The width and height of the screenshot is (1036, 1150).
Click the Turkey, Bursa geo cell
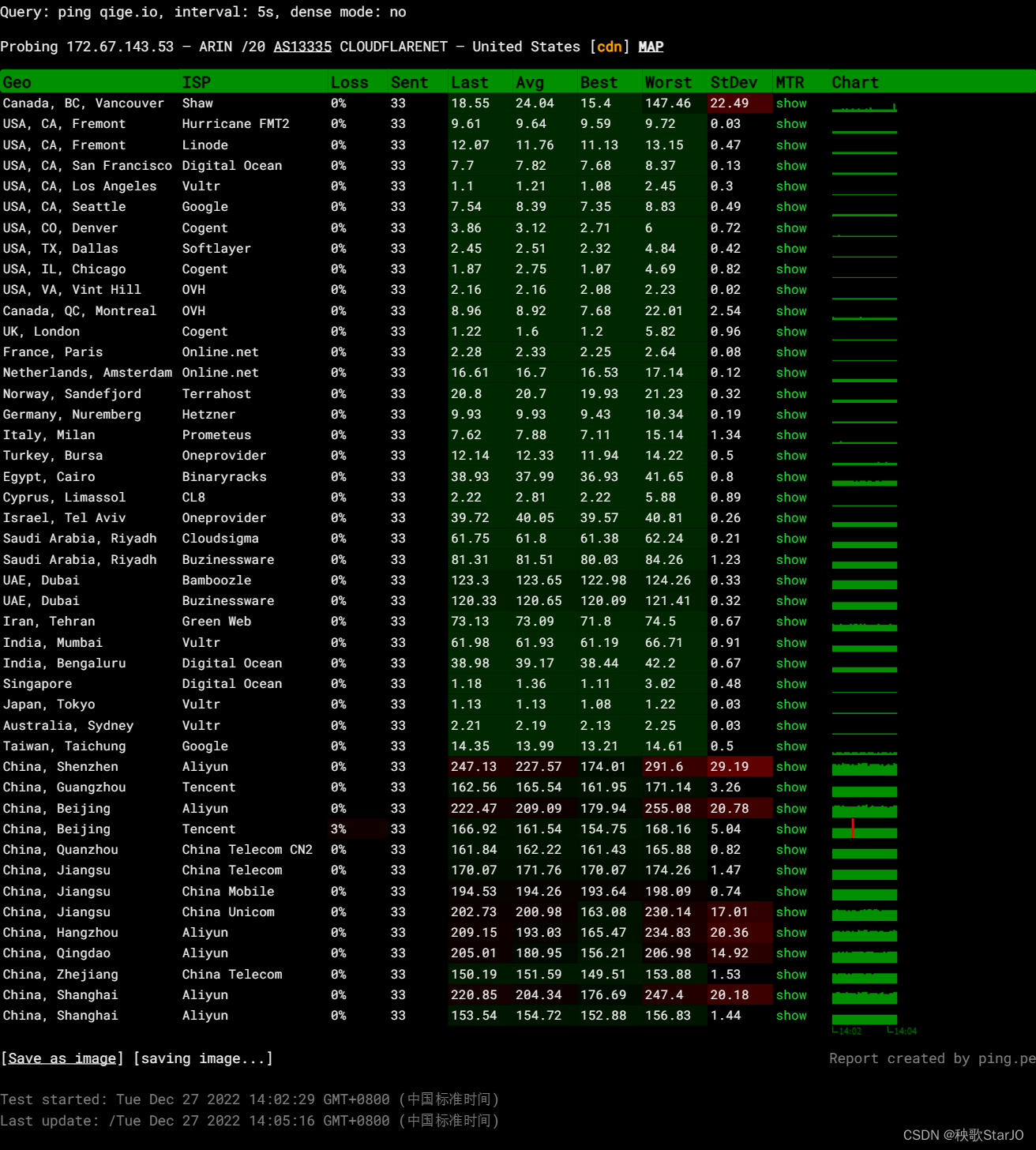pyautogui.click(x=53, y=456)
